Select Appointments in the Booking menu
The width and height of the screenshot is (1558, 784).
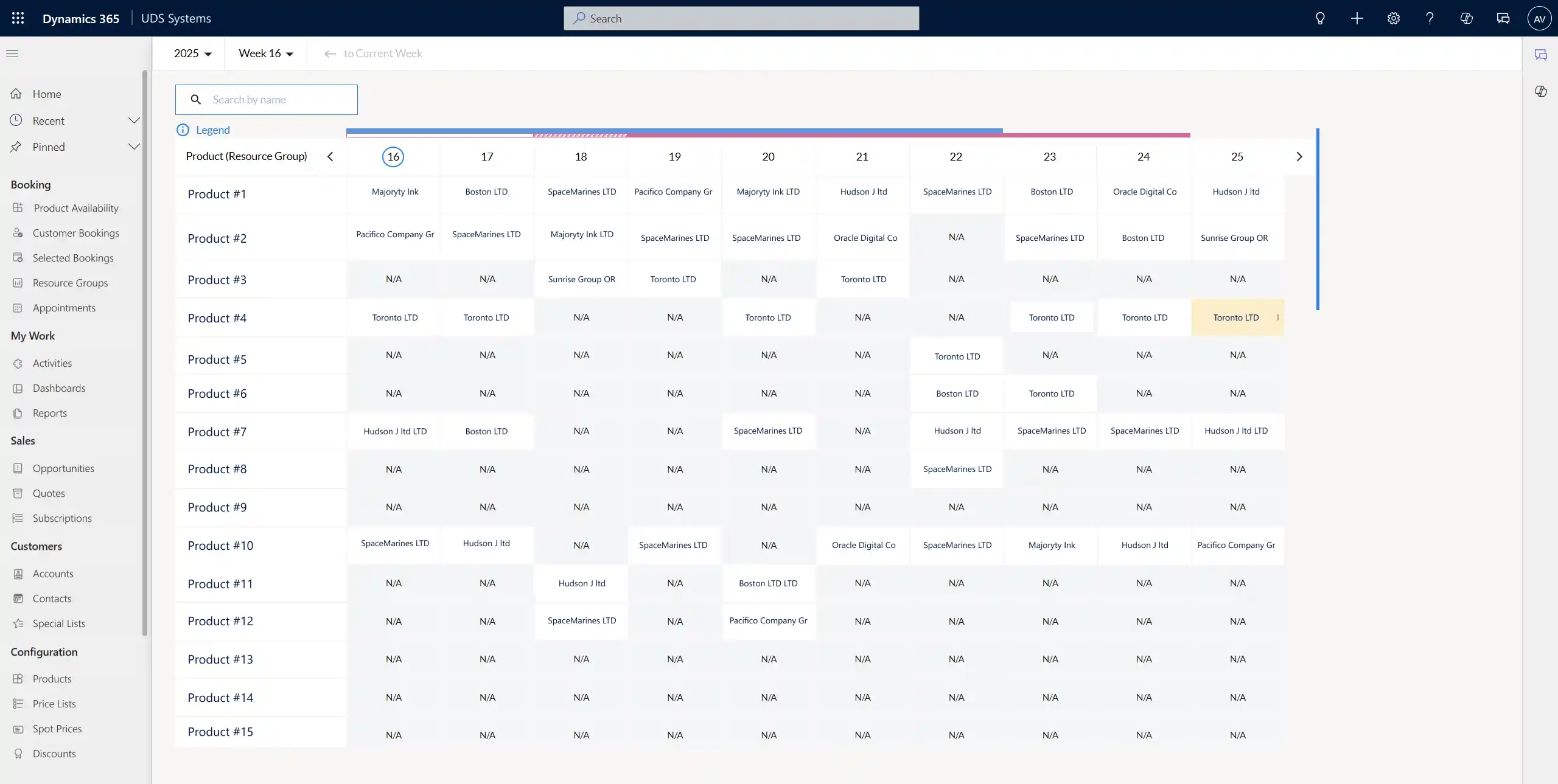click(x=64, y=307)
